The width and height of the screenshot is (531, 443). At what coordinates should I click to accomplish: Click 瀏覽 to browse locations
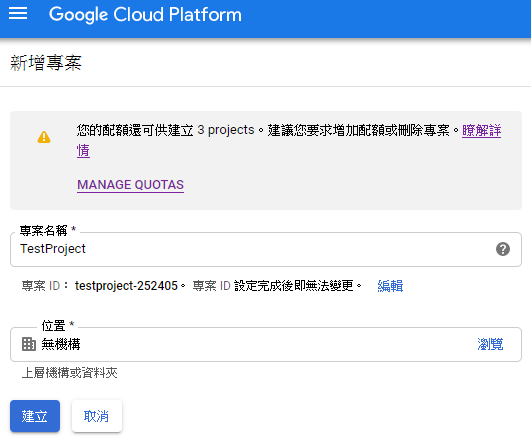pos(490,344)
